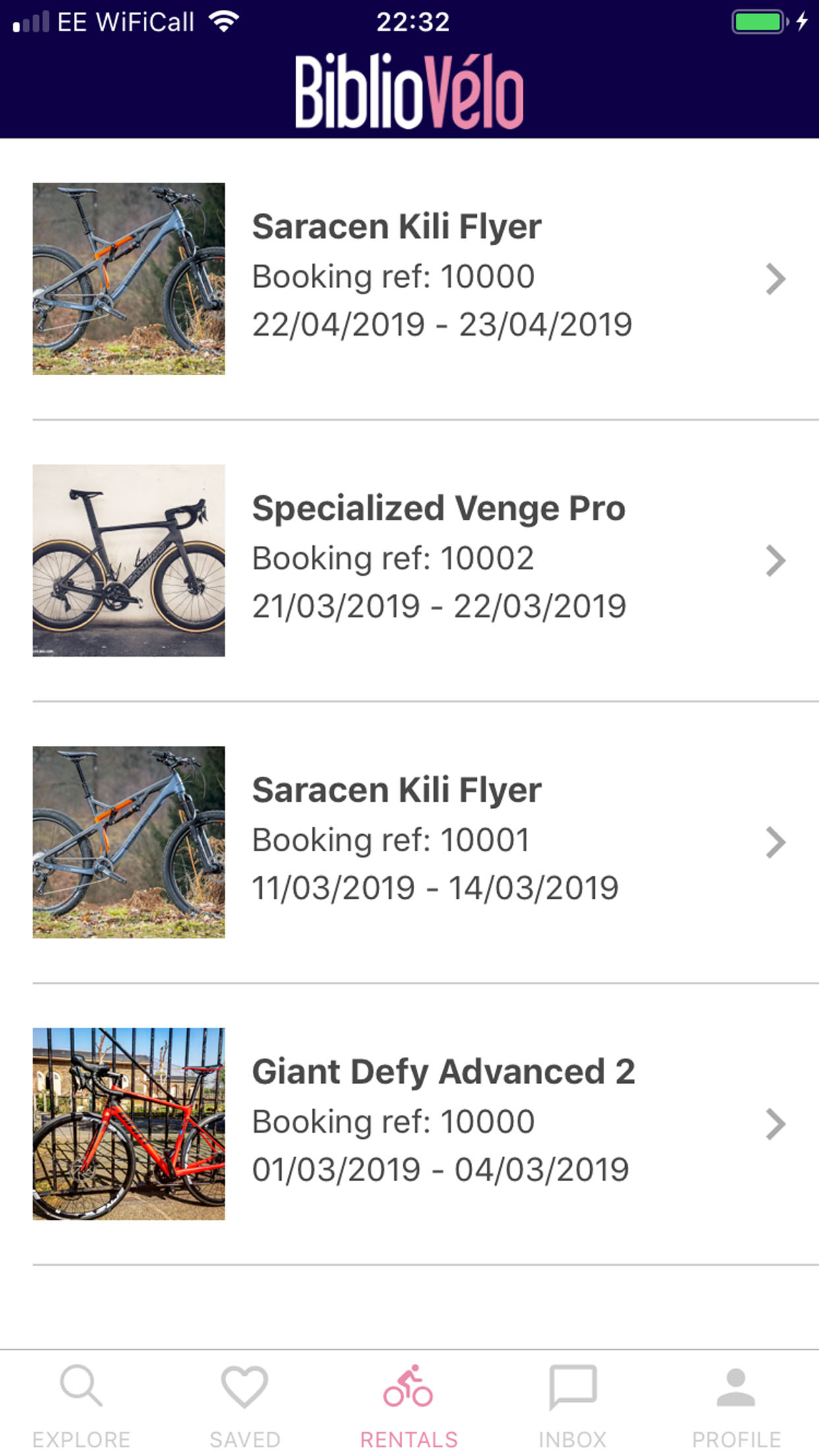819x1456 pixels.
Task: Tap the Rentals bicycle icon
Action: pyautogui.click(x=408, y=1386)
